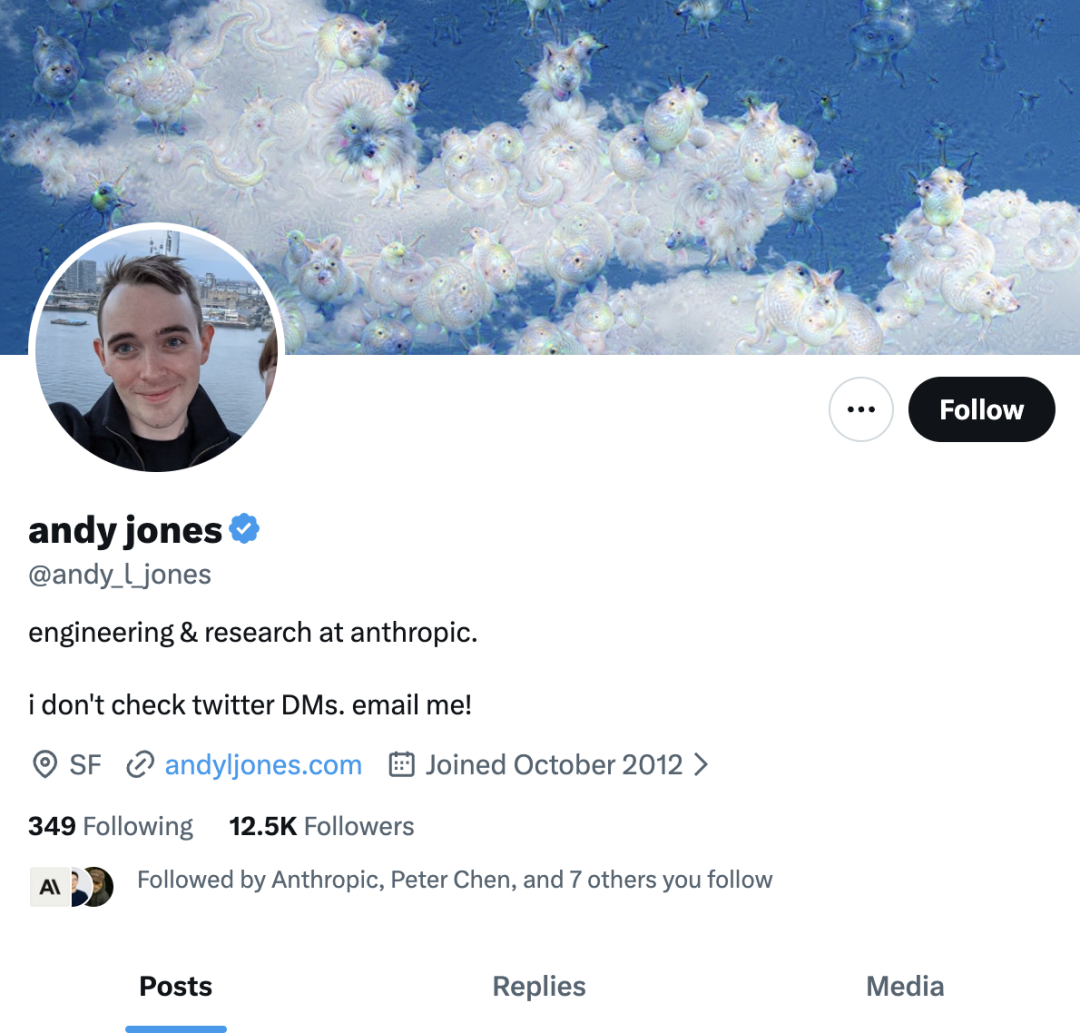Click the Anthropic logo follower avatar

click(x=50, y=886)
